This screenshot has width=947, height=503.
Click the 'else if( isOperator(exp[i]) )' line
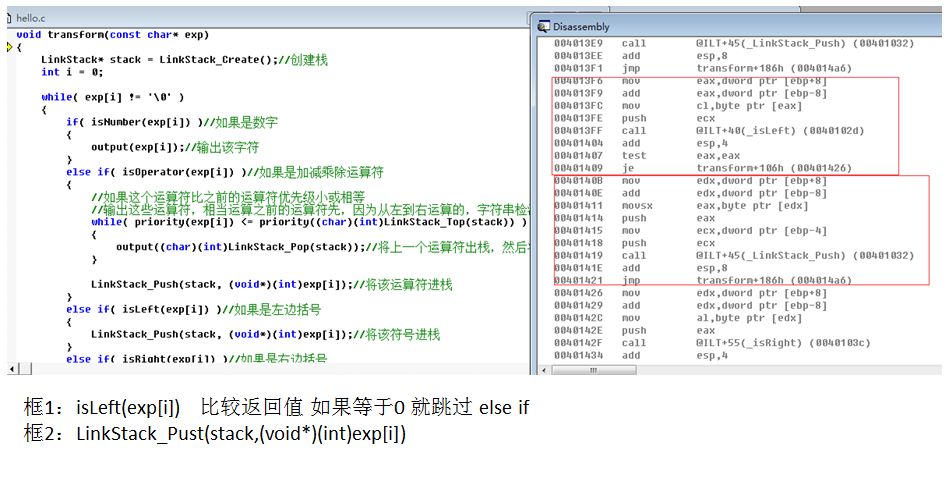pos(225,172)
